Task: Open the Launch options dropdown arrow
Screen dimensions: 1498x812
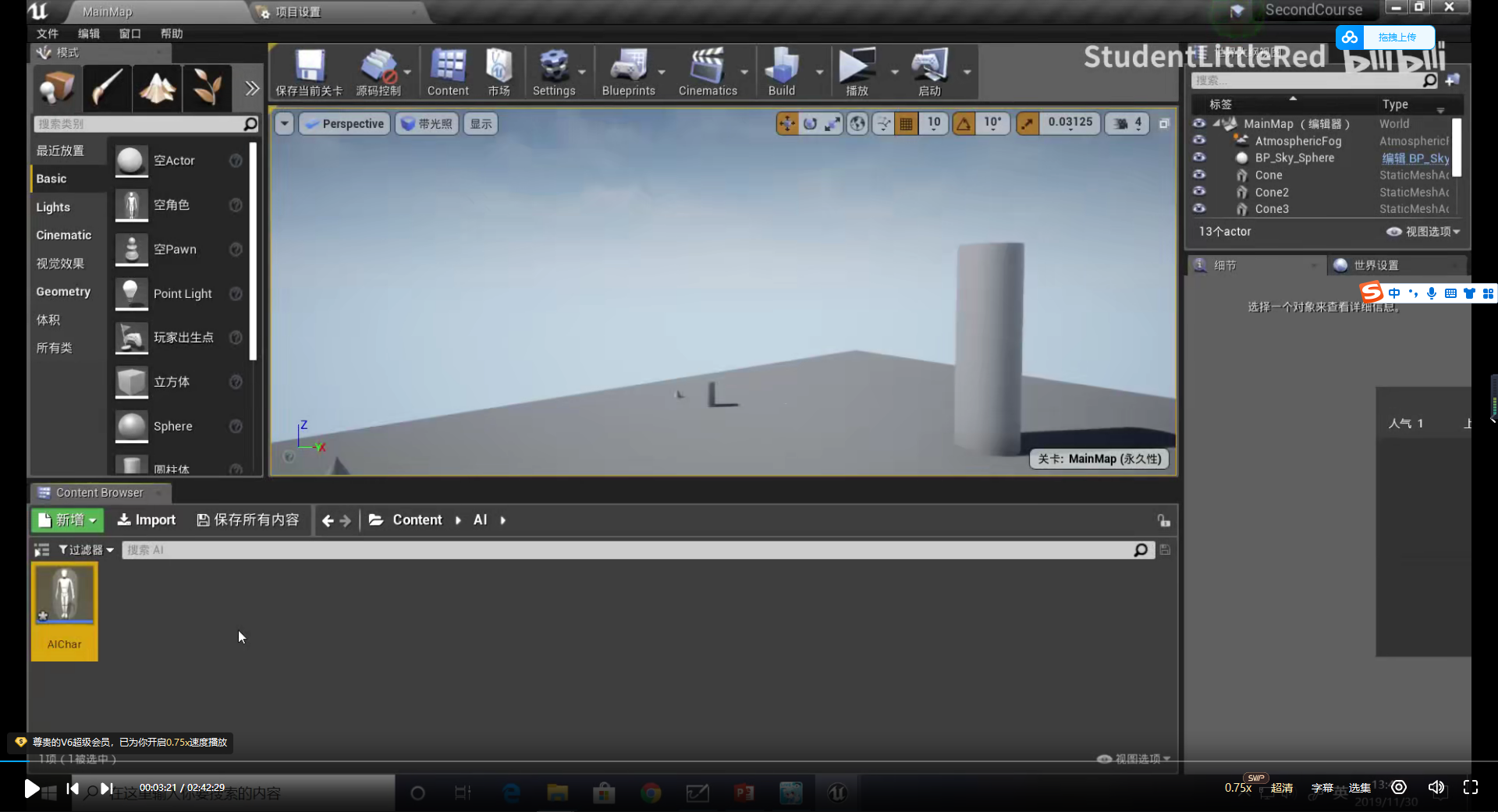Action: pyautogui.click(x=967, y=72)
